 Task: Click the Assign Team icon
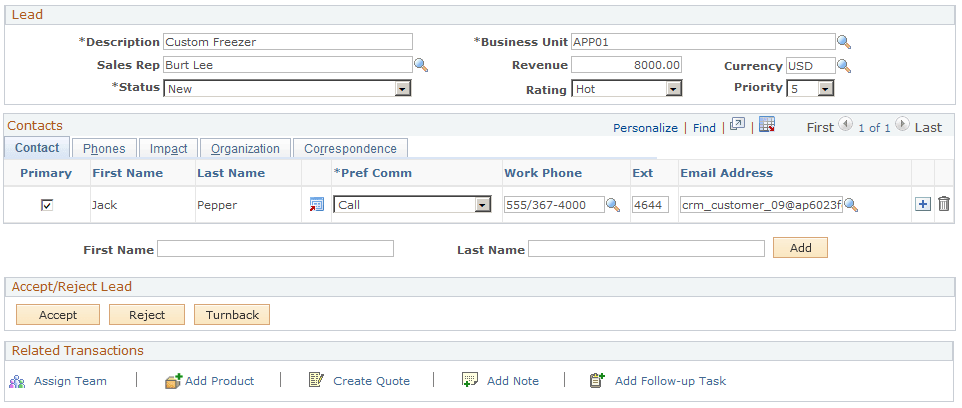[x=17, y=382]
